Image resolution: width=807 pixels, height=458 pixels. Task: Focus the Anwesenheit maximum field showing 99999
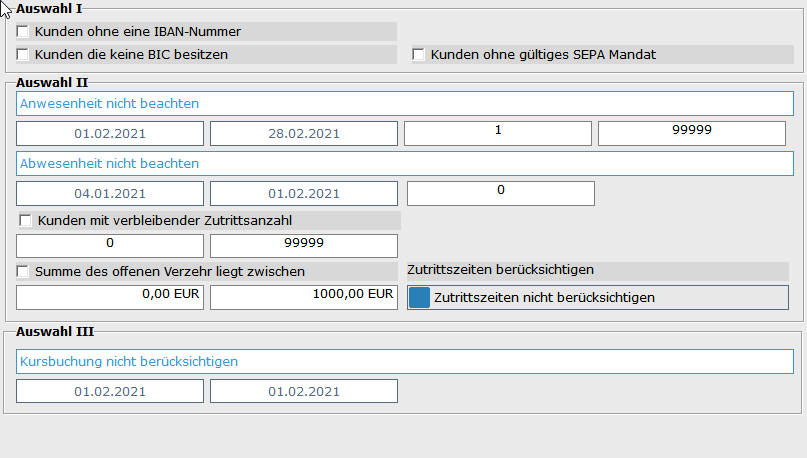[x=692, y=134]
